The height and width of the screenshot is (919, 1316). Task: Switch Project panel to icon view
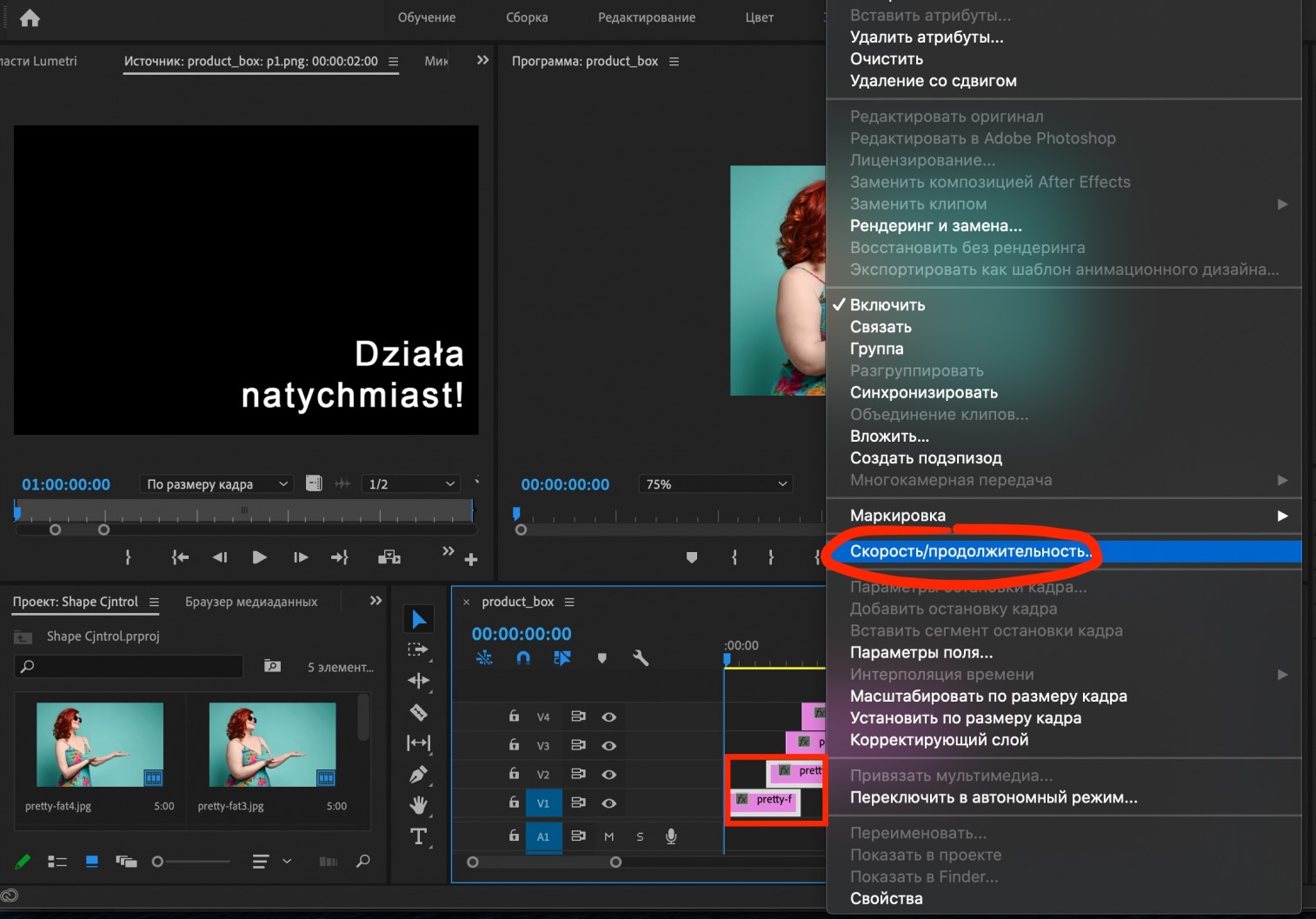(x=91, y=862)
